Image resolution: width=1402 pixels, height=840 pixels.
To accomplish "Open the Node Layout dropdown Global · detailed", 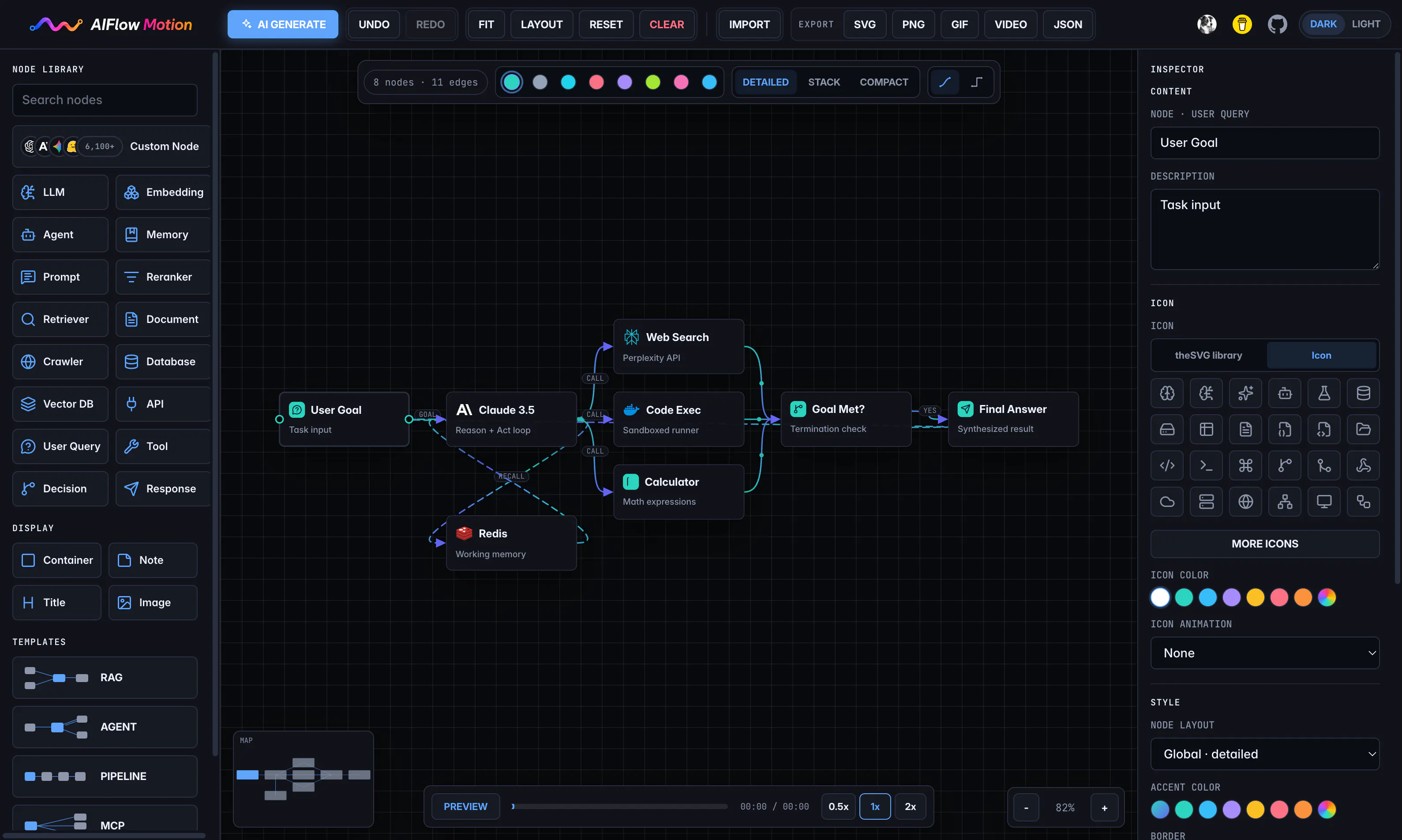I will point(1264,754).
